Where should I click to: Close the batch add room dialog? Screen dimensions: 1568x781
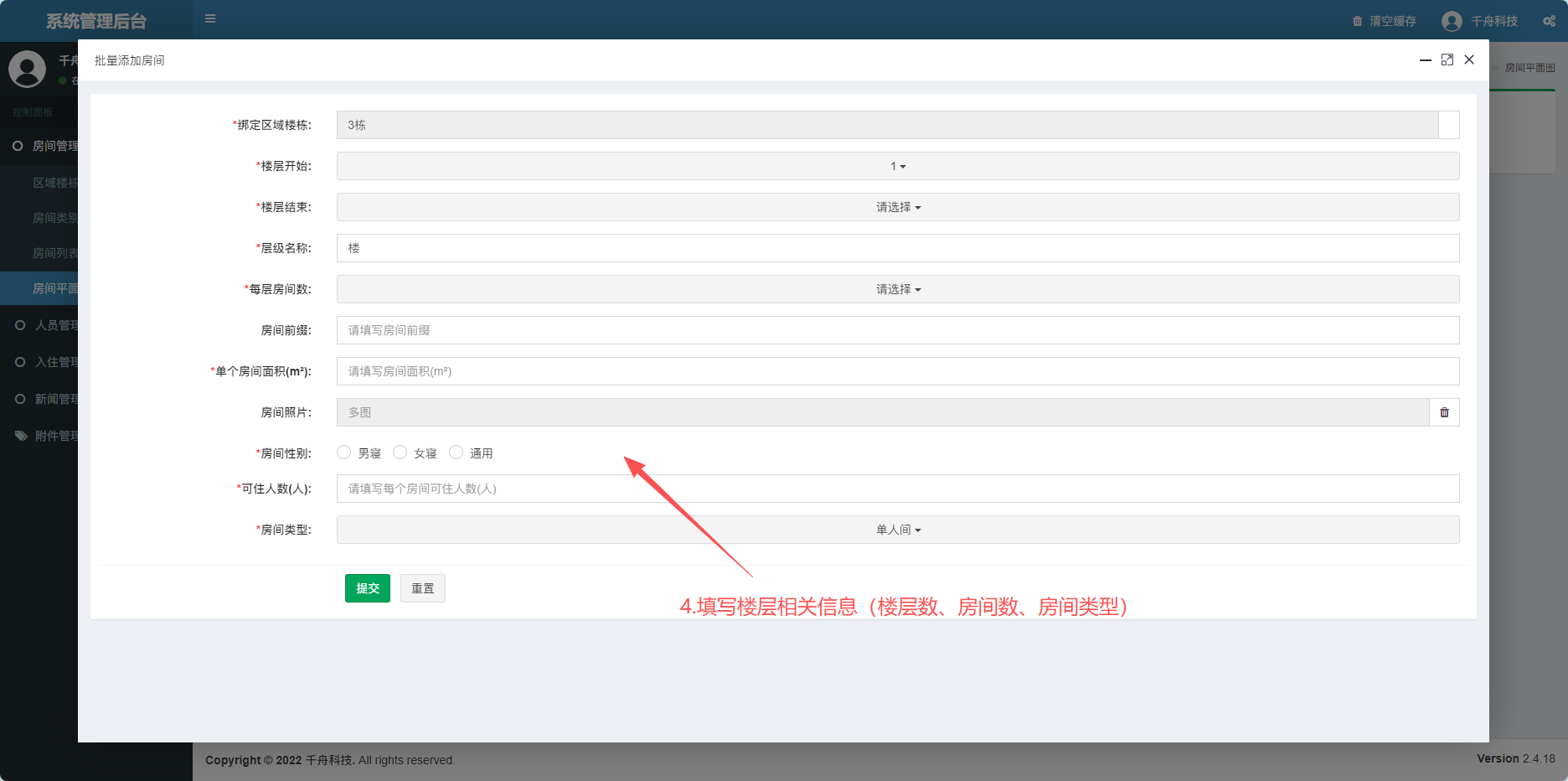tap(1469, 59)
